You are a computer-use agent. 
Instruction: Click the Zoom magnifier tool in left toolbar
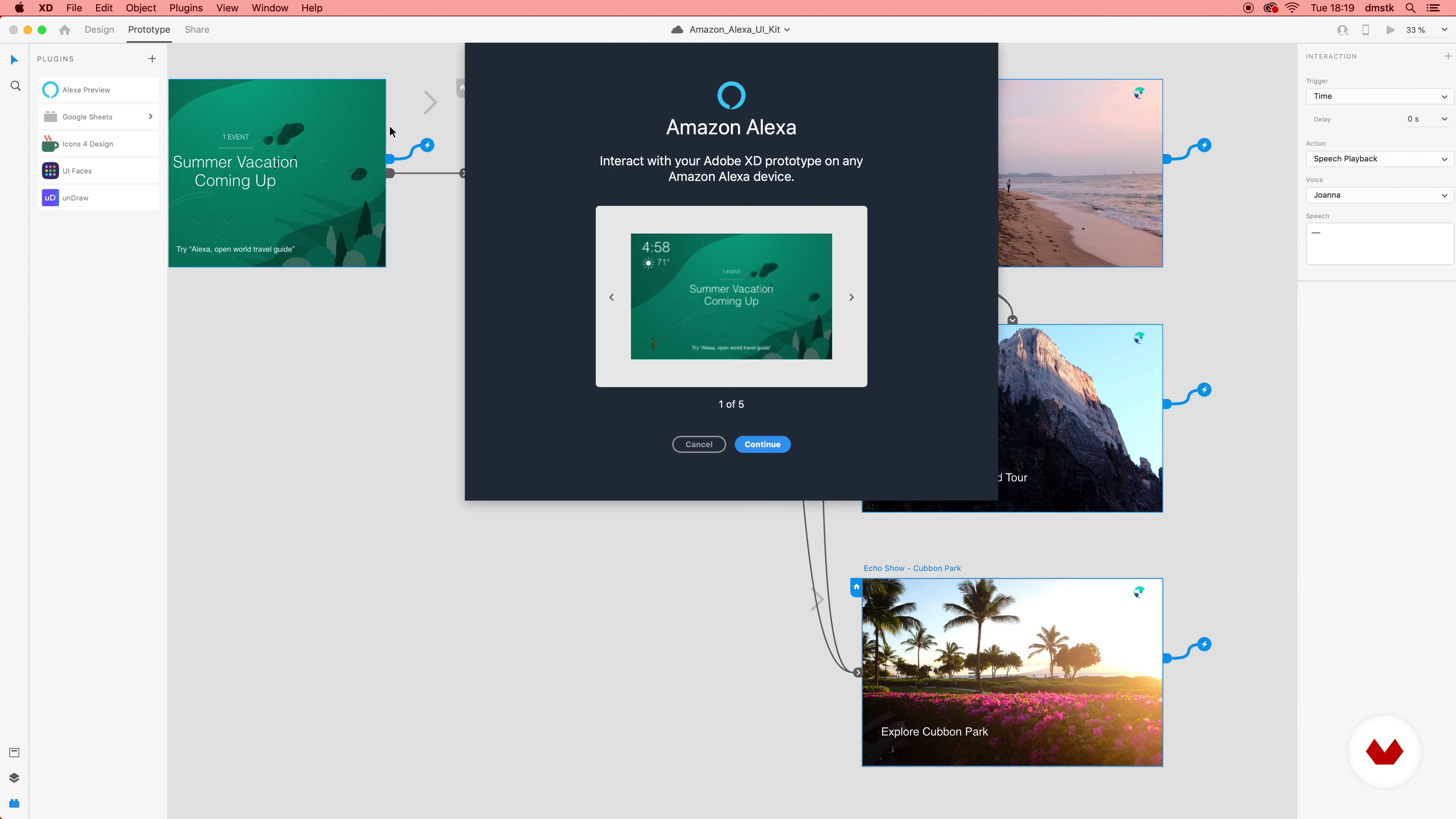coord(15,86)
